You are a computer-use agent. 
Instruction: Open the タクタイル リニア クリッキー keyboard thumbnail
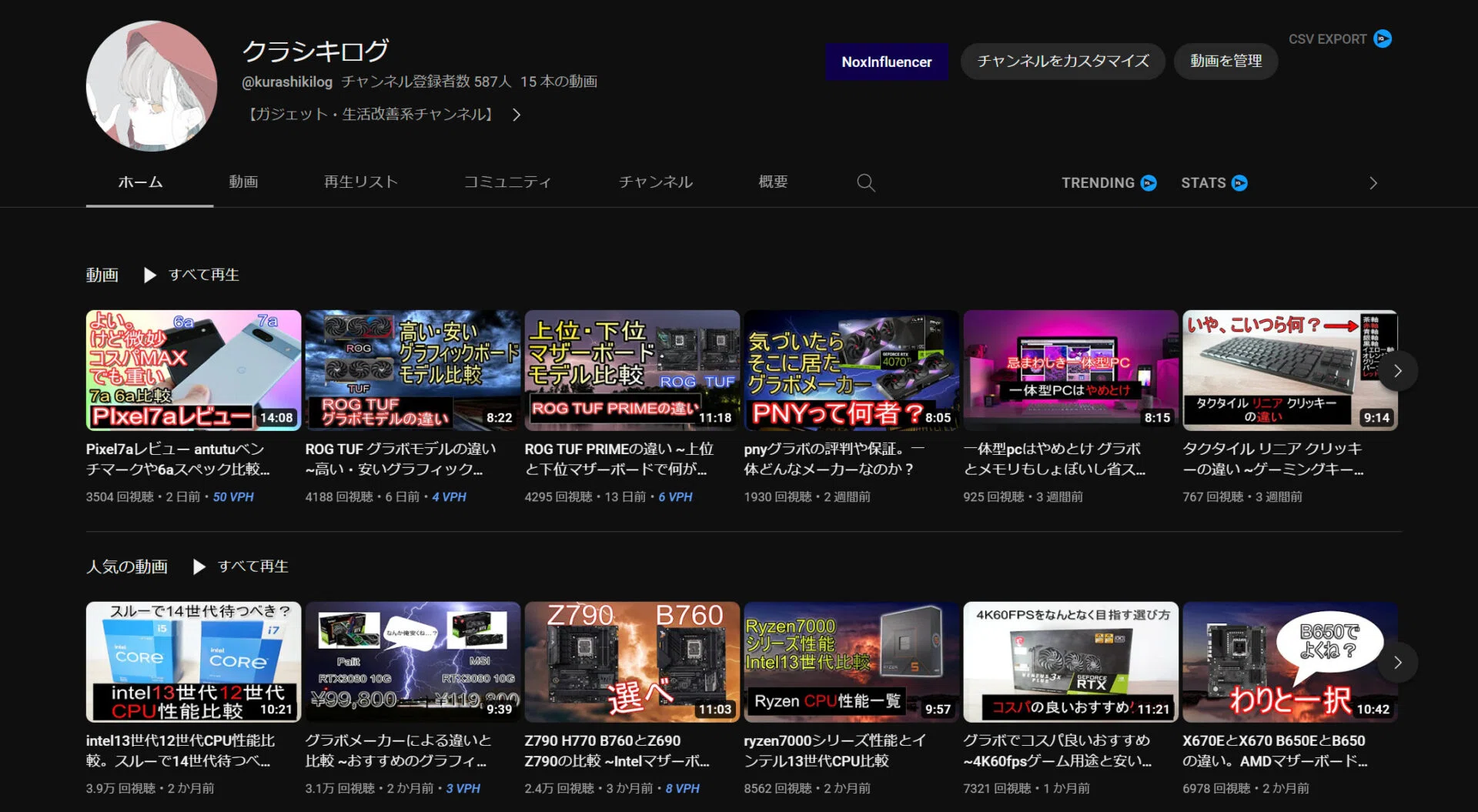(x=1290, y=370)
